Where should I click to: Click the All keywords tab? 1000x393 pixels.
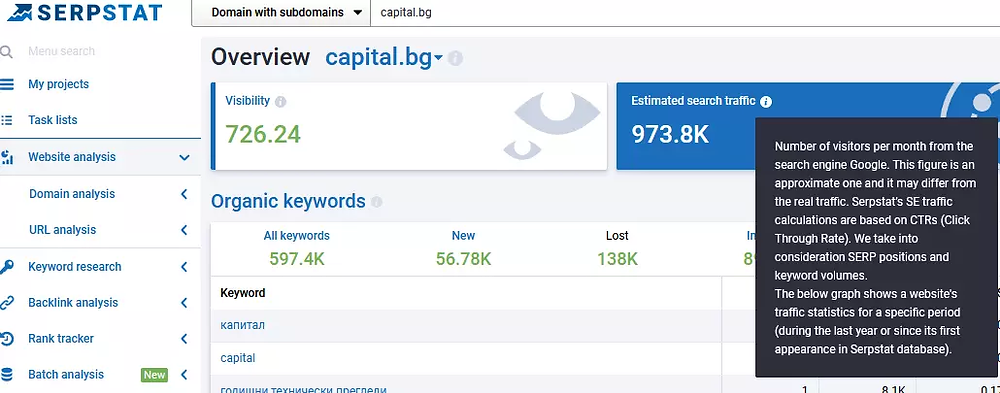[297, 235]
